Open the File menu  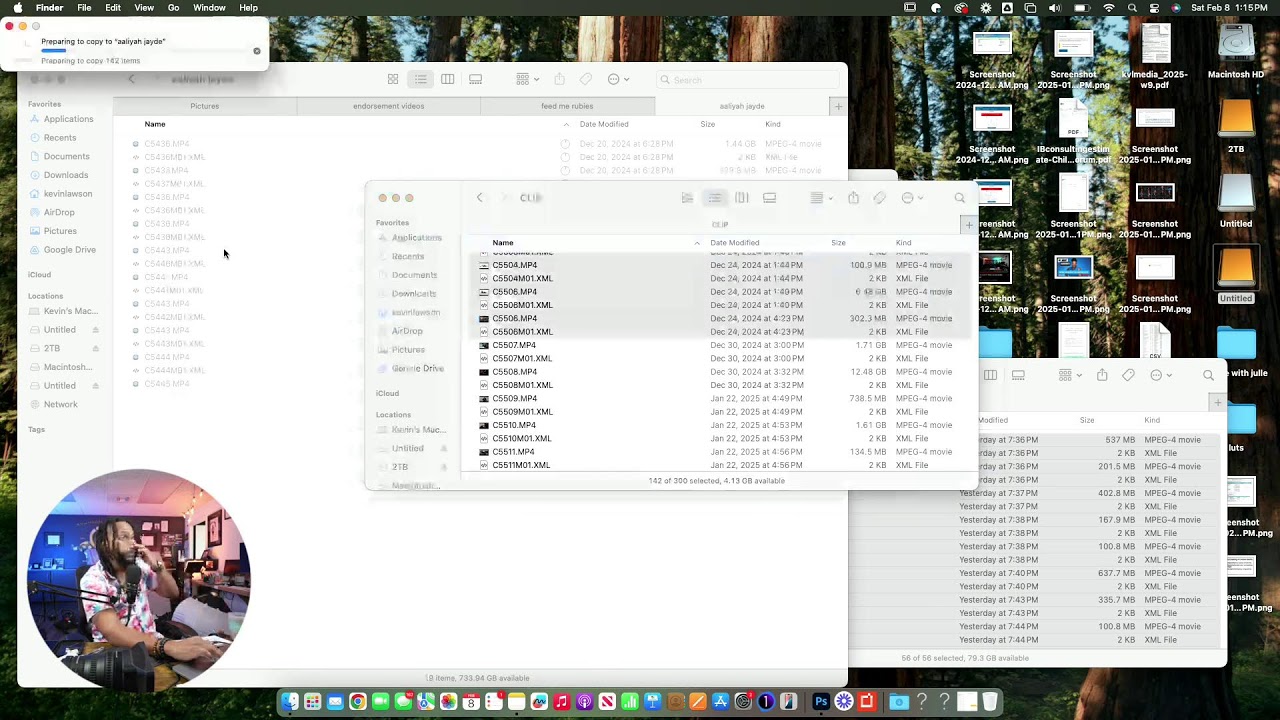point(84,8)
